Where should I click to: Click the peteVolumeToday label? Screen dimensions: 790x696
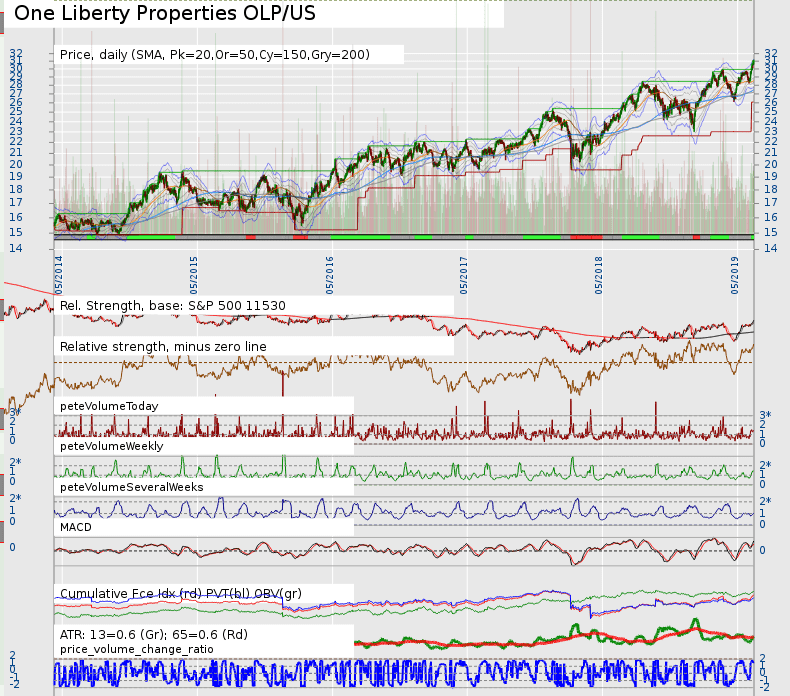(109, 406)
